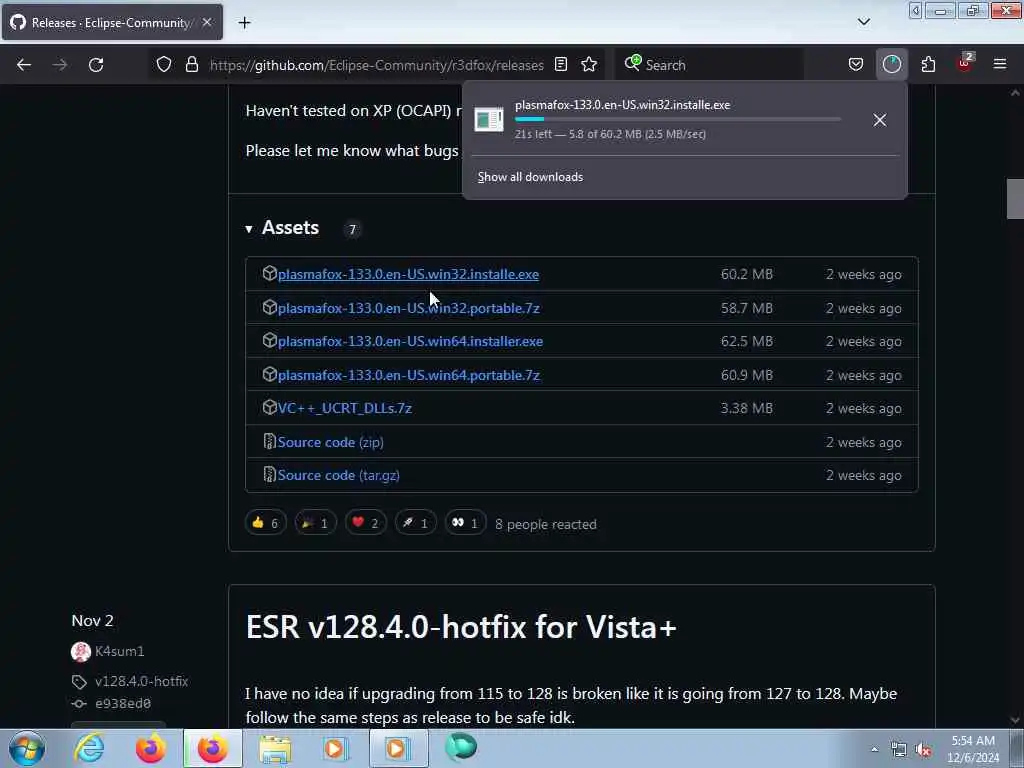Click the Search box in toolbar
This screenshot has width=1024, height=768.
[709, 65]
